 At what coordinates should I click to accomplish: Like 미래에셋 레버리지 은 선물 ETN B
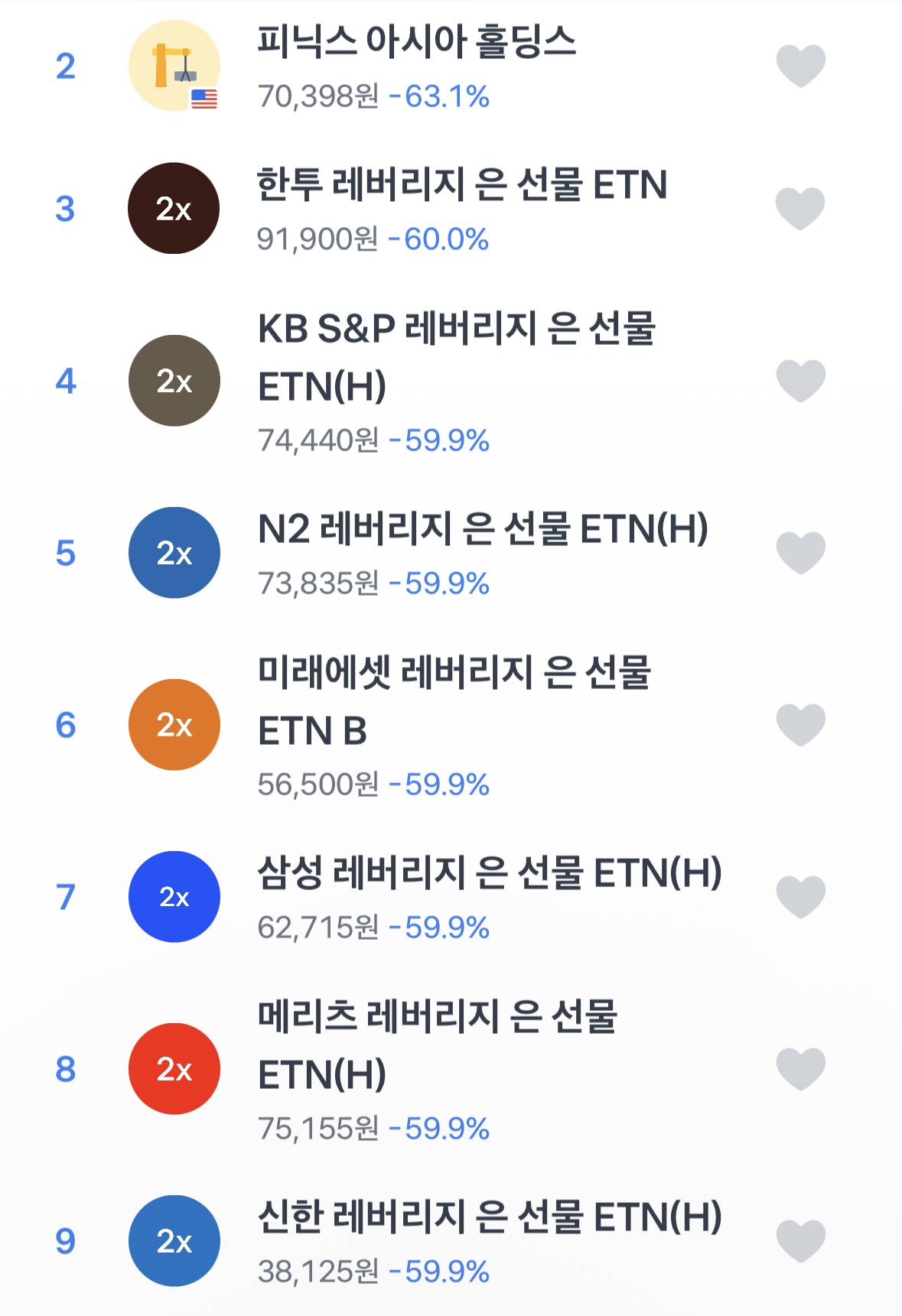[800, 725]
